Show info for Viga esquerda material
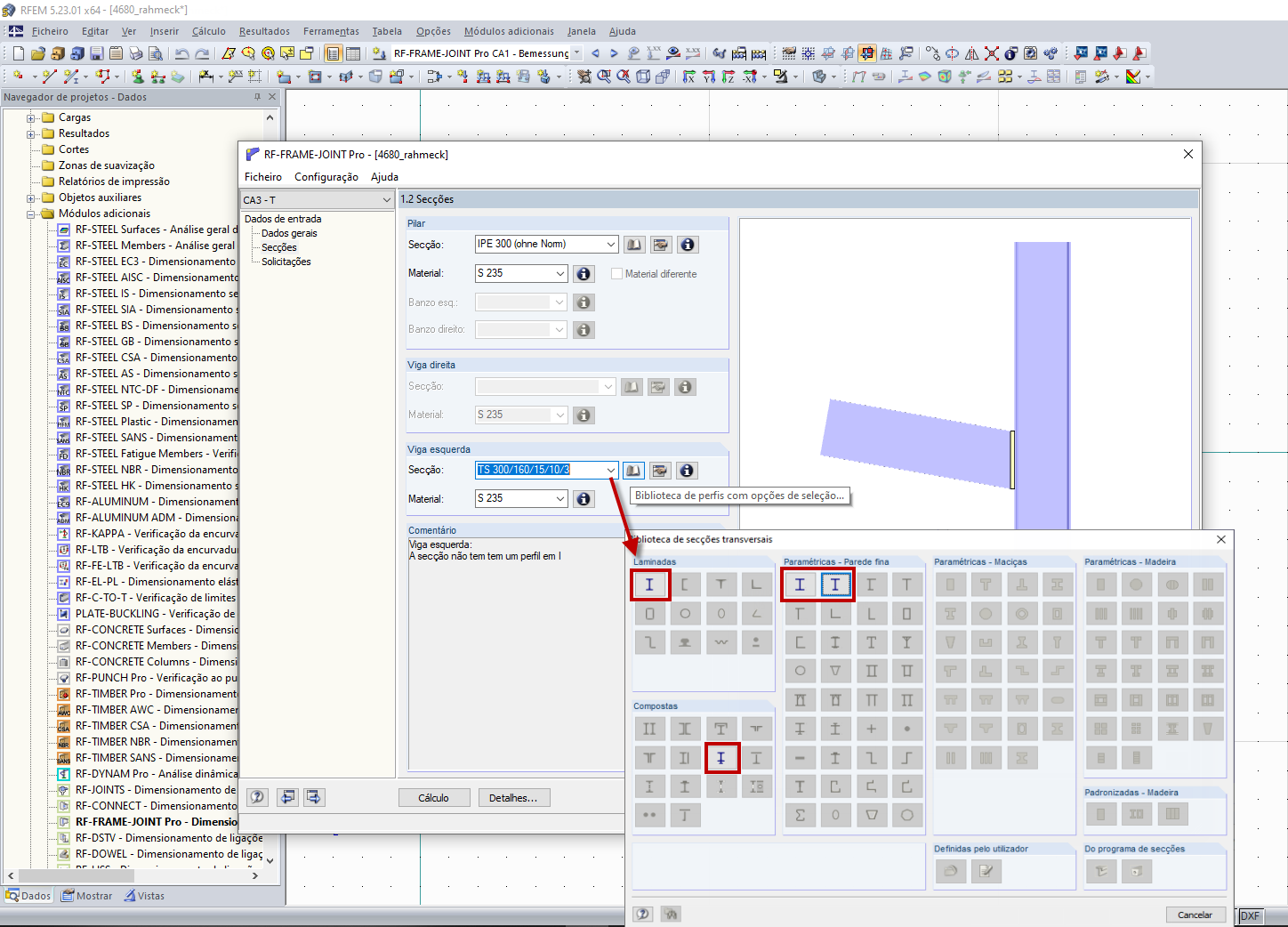This screenshot has width=1288, height=927. pyautogui.click(x=584, y=499)
